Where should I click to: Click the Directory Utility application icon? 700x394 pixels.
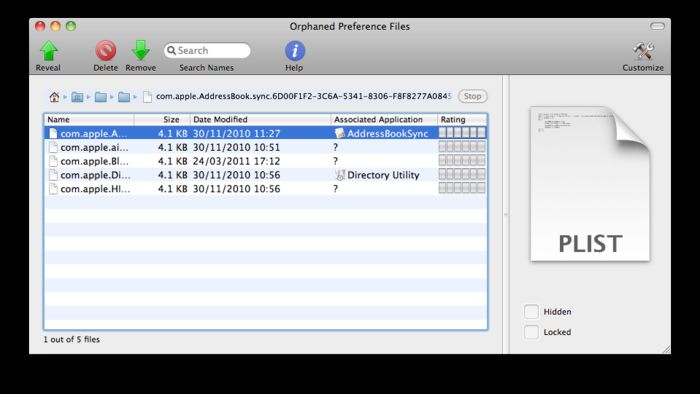(x=340, y=175)
